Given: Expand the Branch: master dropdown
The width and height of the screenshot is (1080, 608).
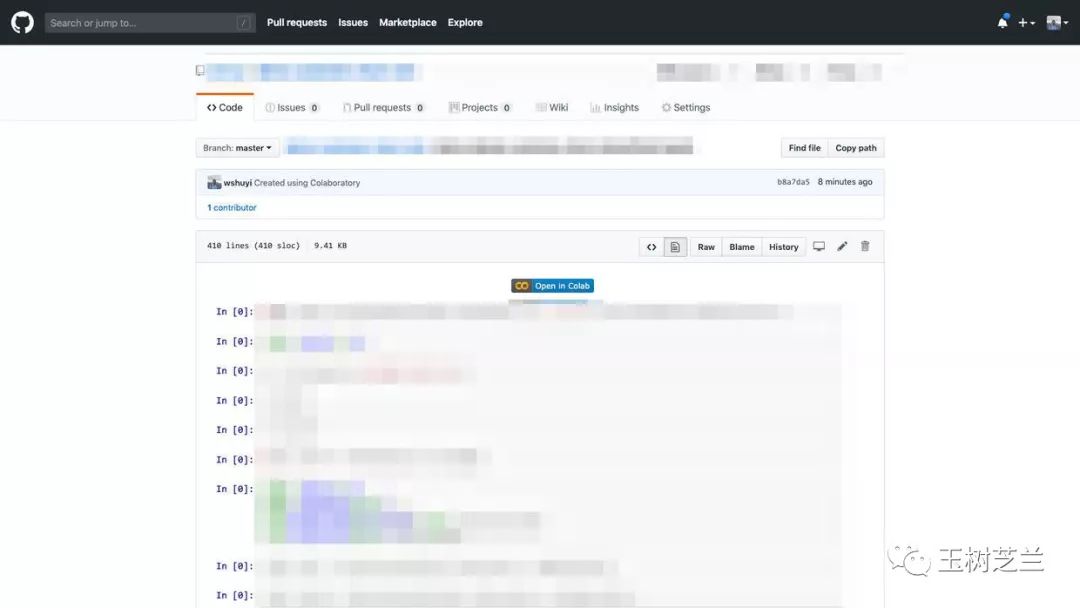Looking at the screenshot, I should (237, 148).
